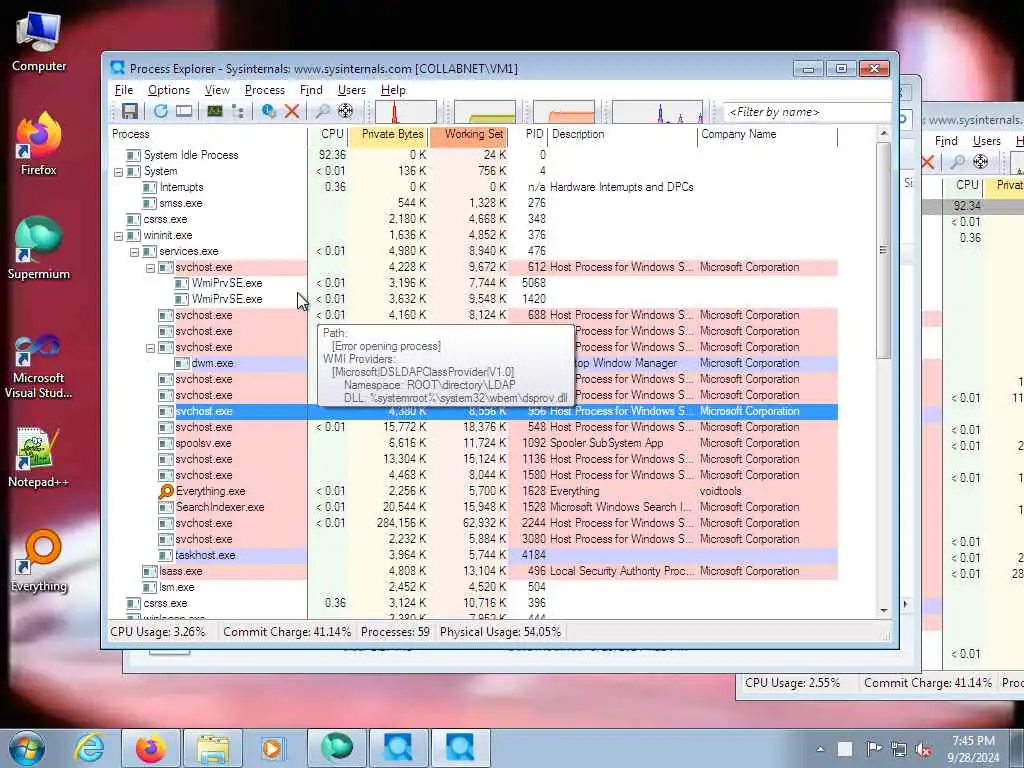
Task: Open the Users menu in front window
Action: click(351, 90)
